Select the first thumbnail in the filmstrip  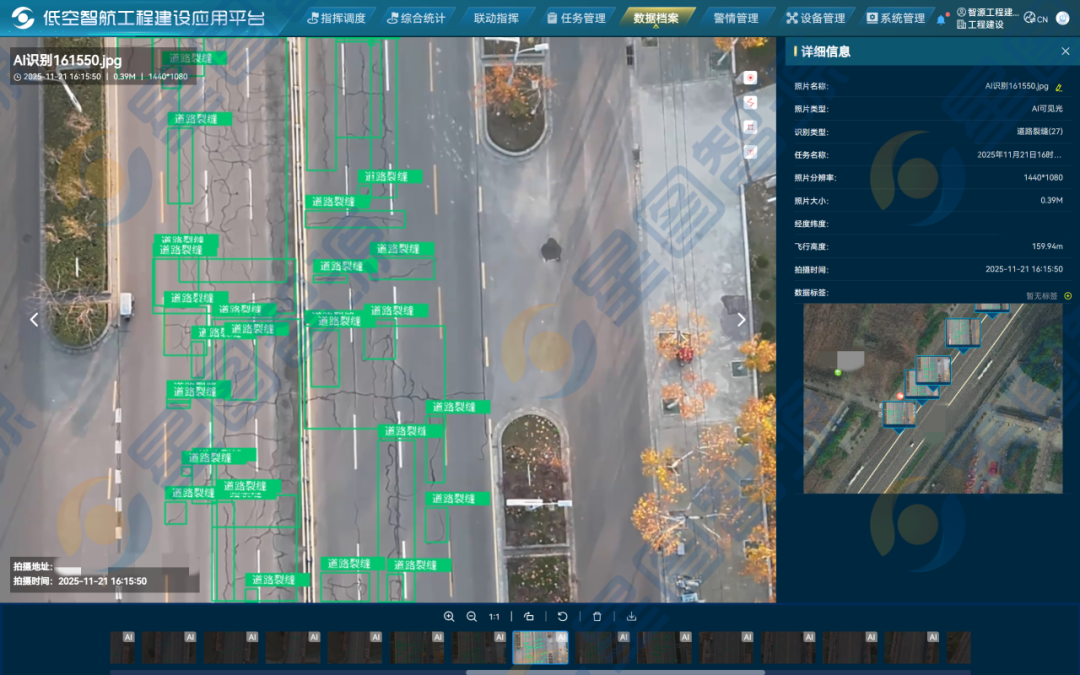122,647
